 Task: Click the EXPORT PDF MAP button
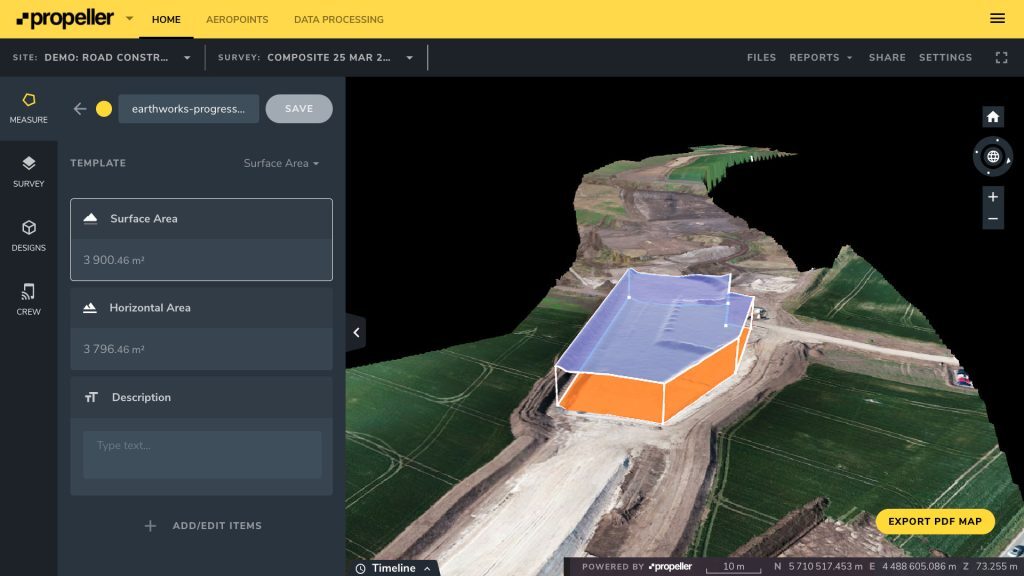(934, 521)
